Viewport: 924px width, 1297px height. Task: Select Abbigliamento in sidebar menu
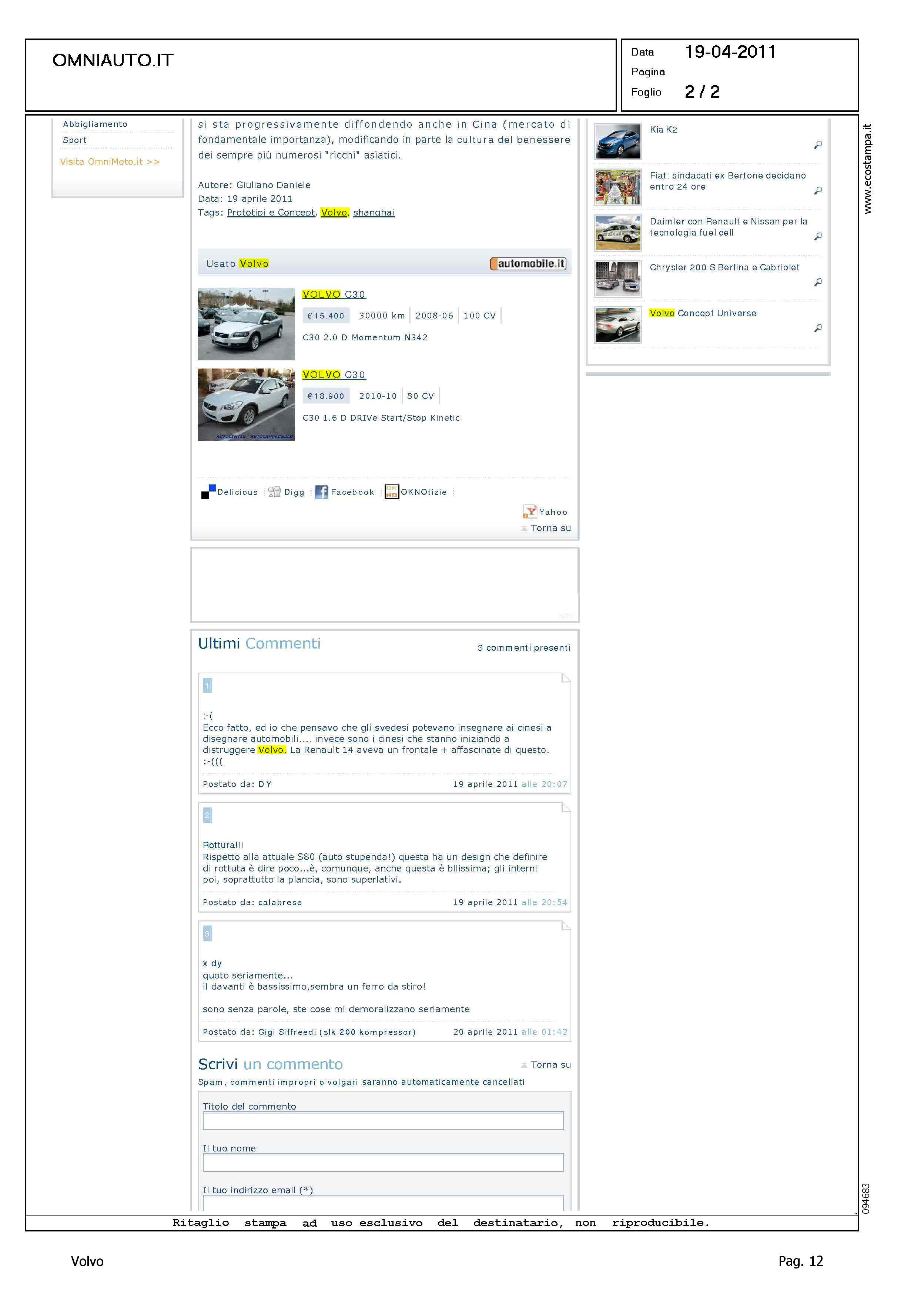95,124
